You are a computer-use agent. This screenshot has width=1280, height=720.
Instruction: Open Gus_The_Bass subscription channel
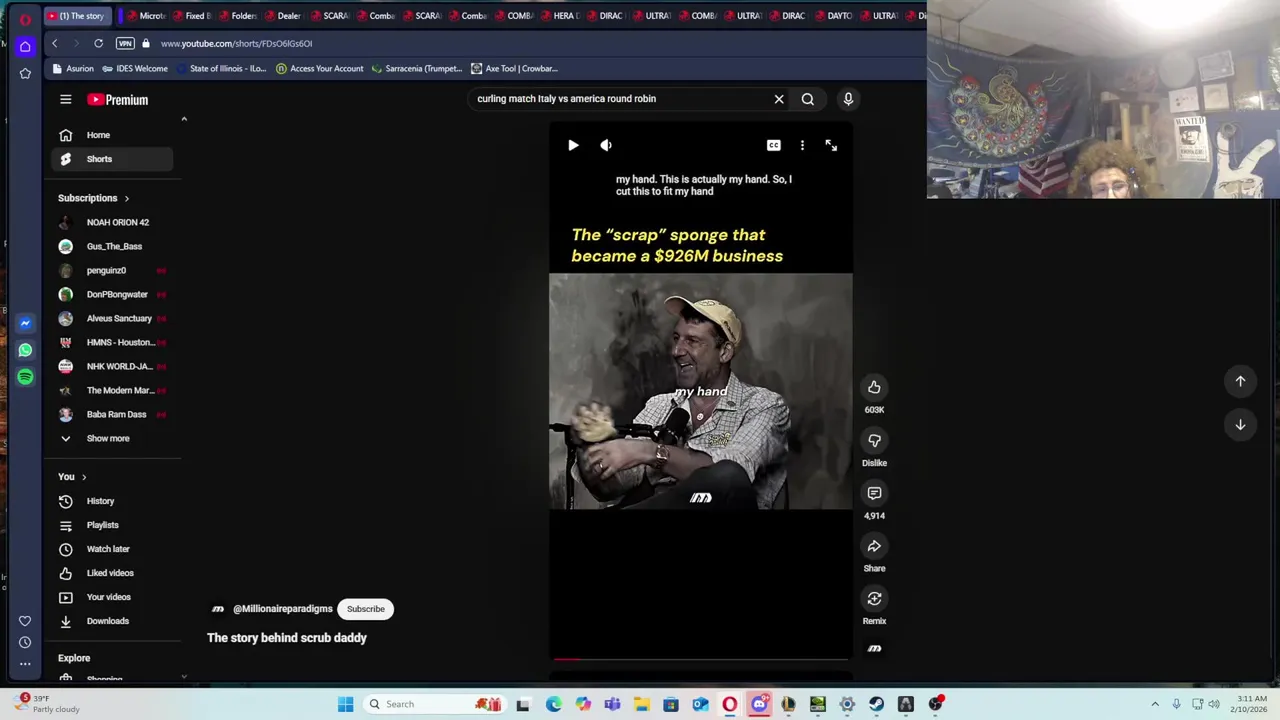(112, 246)
